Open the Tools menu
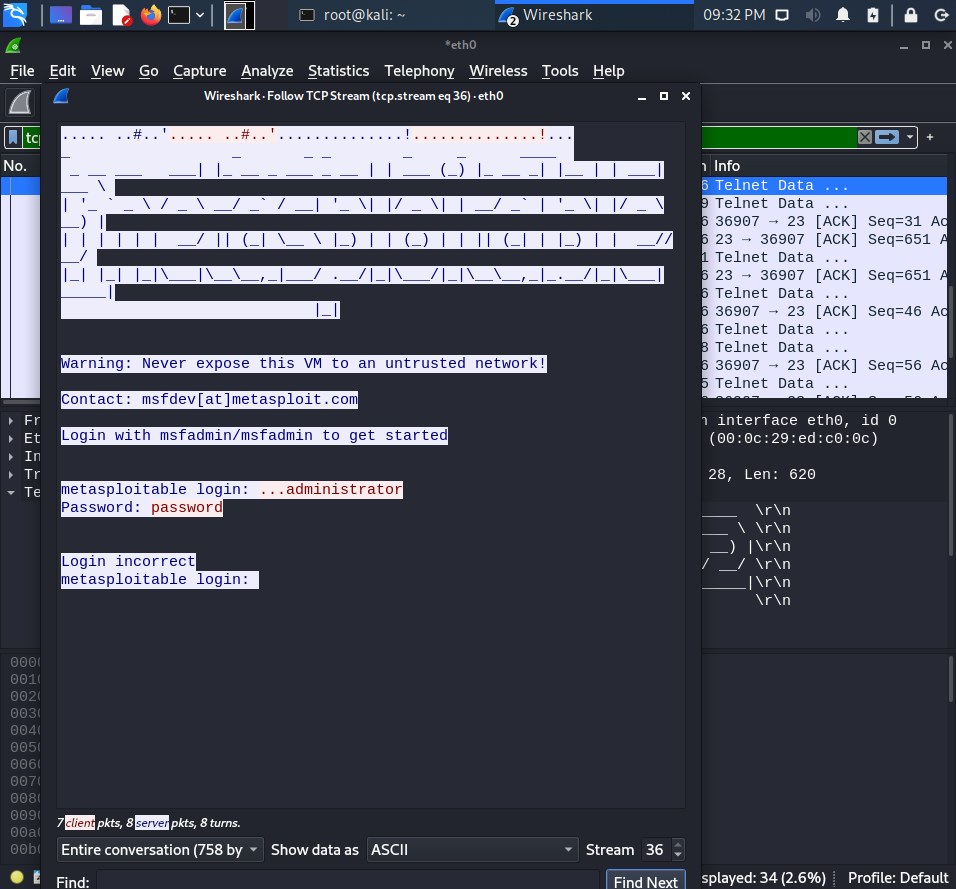Image resolution: width=956 pixels, height=889 pixels. click(x=560, y=71)
